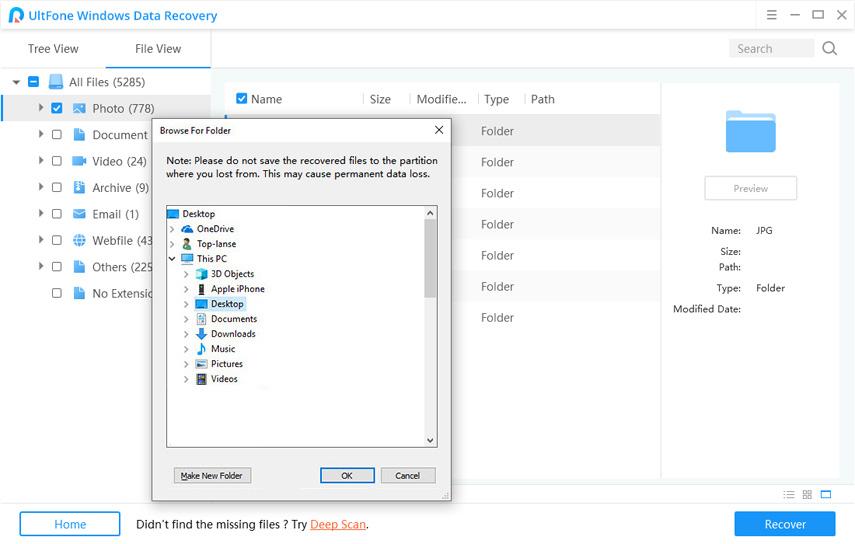Click the folder tree scrollbar thumb

point(430,258)
